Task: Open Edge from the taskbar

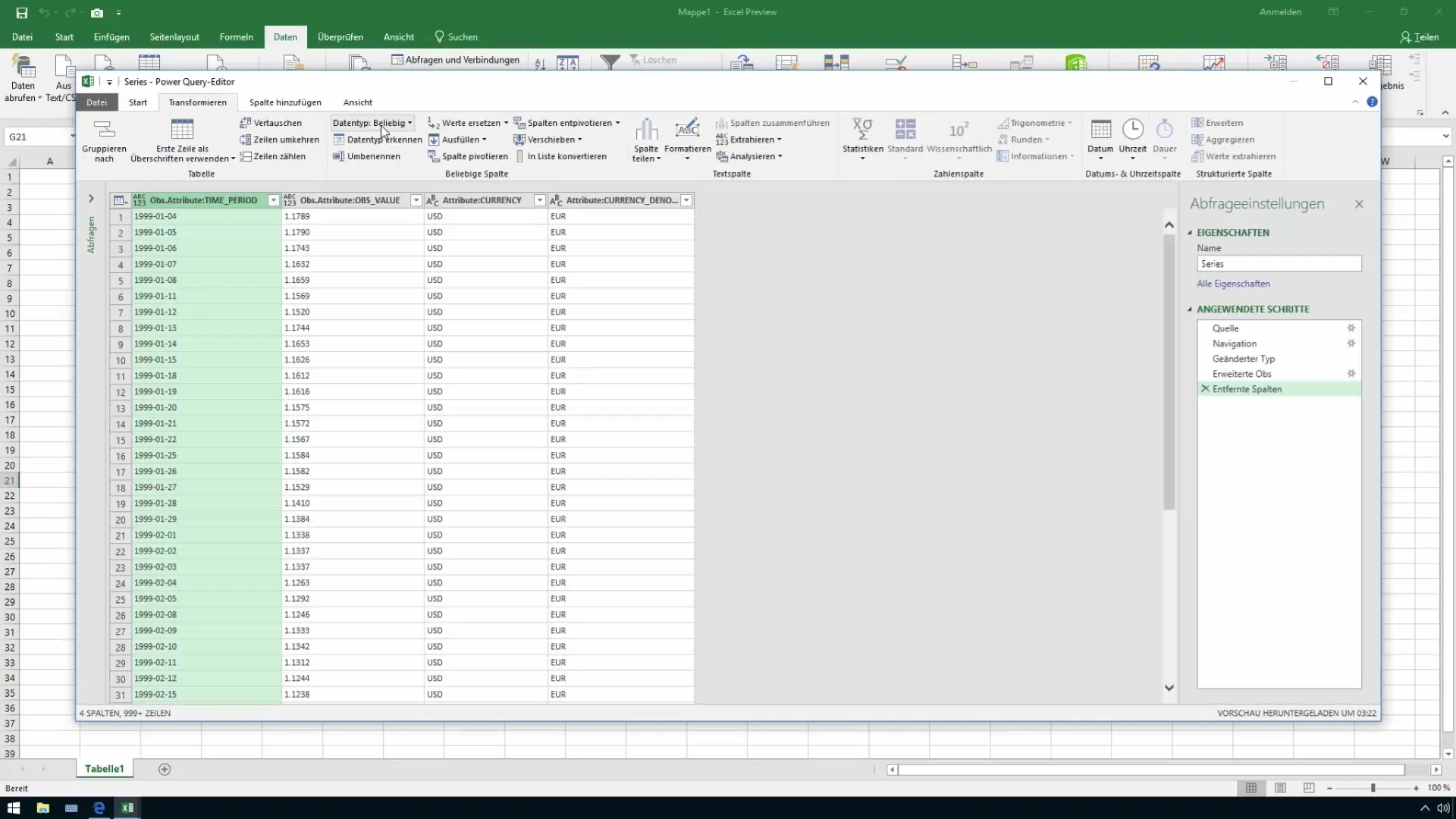Action: coord(99,808)
